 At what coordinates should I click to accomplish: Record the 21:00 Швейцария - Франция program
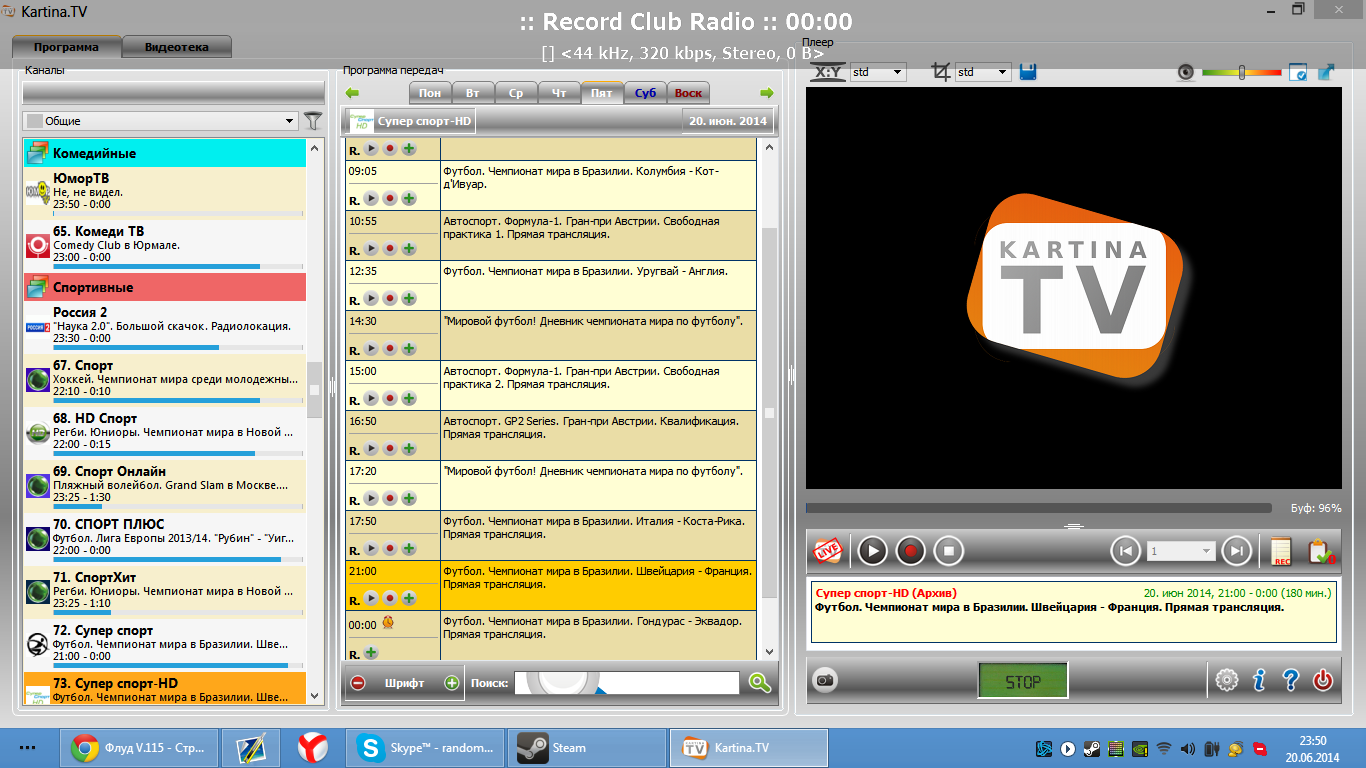[x=390, y=598]
